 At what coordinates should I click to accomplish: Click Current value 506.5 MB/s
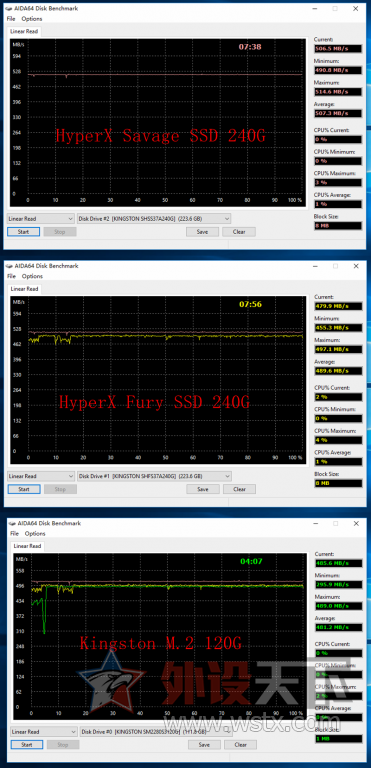[x=338, y=48]
